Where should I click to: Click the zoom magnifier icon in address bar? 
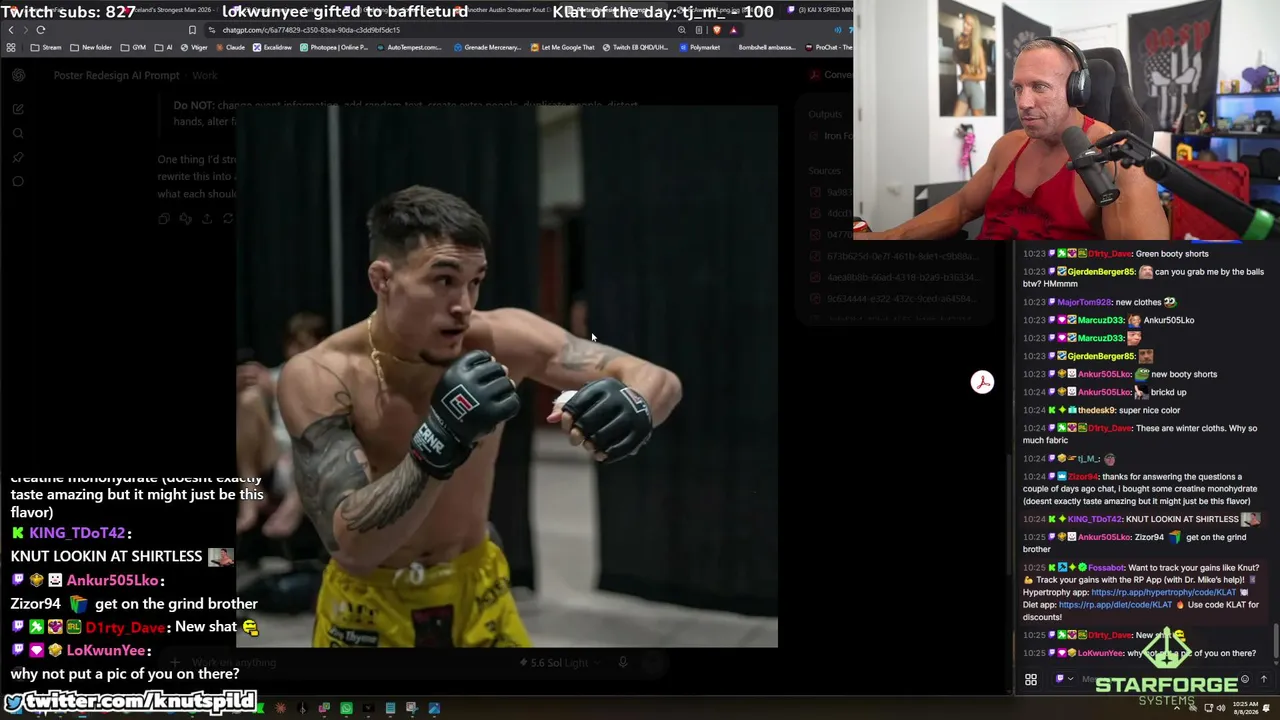pyautogui.click(x=682, y=30)
